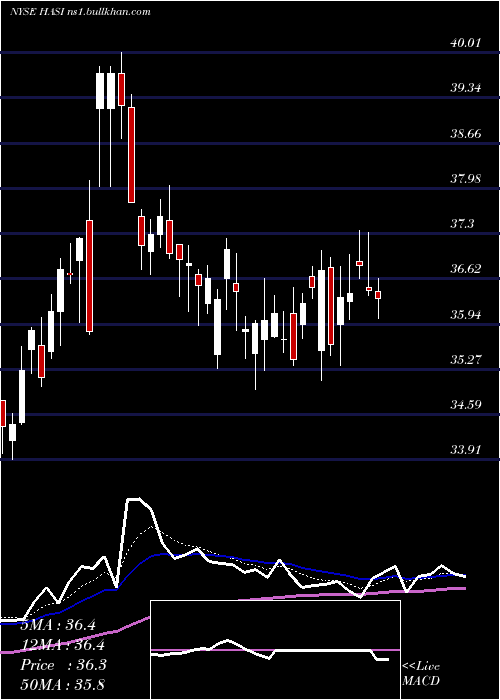Click the Price : 36.3 value

(x=63, y=665)
